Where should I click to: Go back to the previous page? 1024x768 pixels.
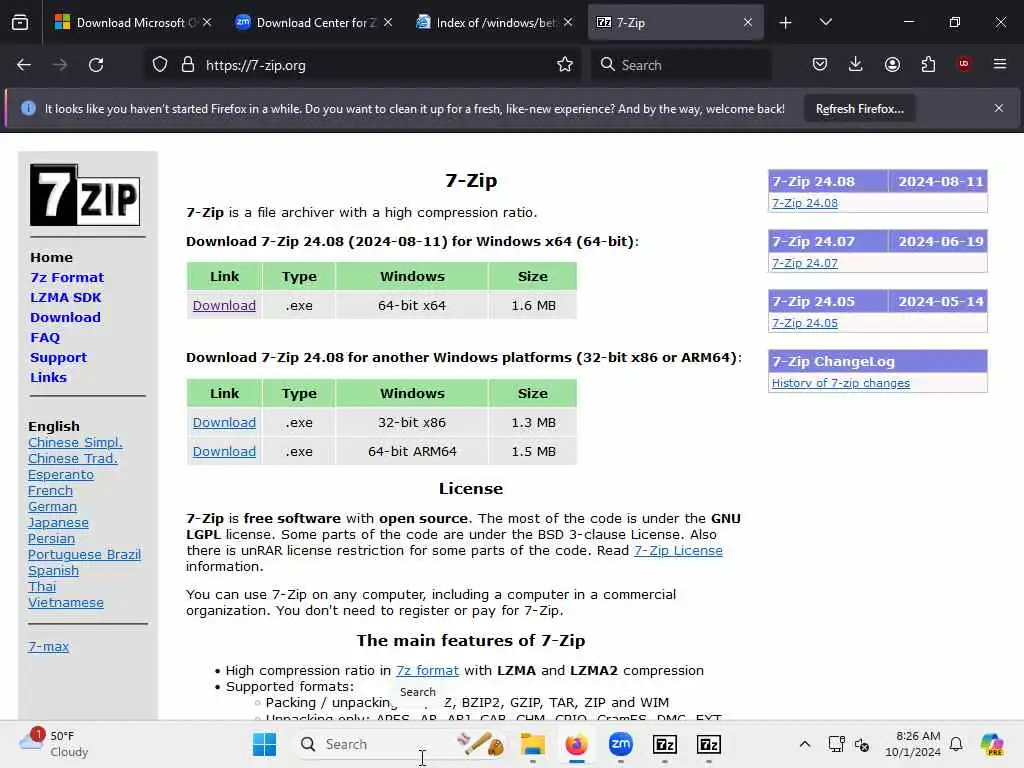point(24,65)
